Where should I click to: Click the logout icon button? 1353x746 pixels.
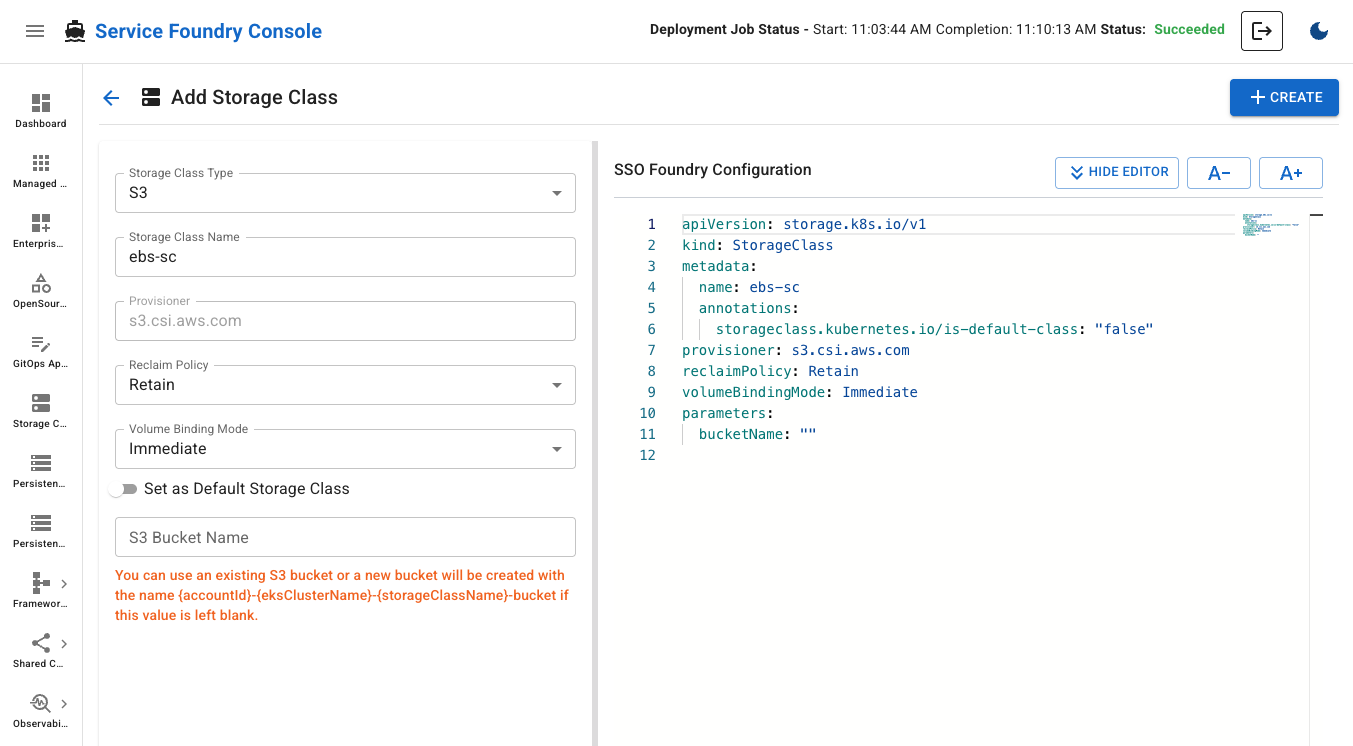(1261, 31)
